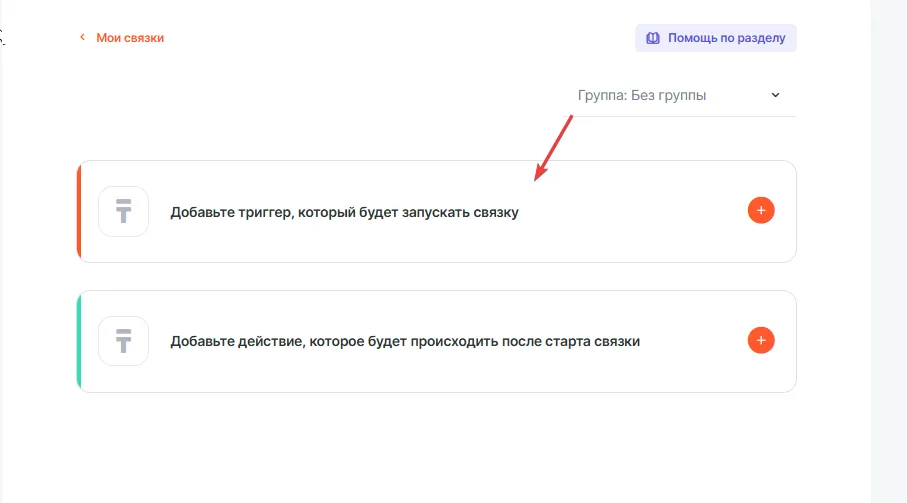This screenshot has width=907, height=503.
Task: Click the tip of the red arrow
Action: 536,180
